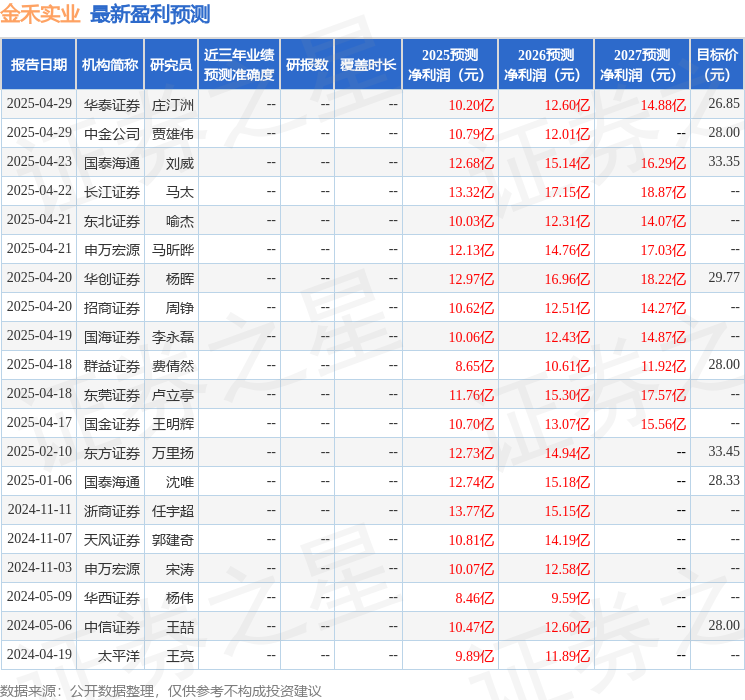Select 群益证券 institution cell
The width and height of the screenshot is (745, 700).
(112, 366)
